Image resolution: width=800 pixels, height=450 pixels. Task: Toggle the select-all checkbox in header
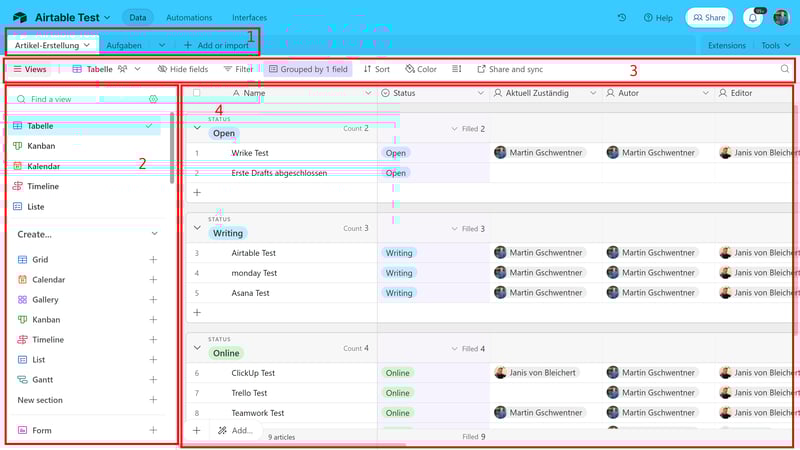click(196, 93)
